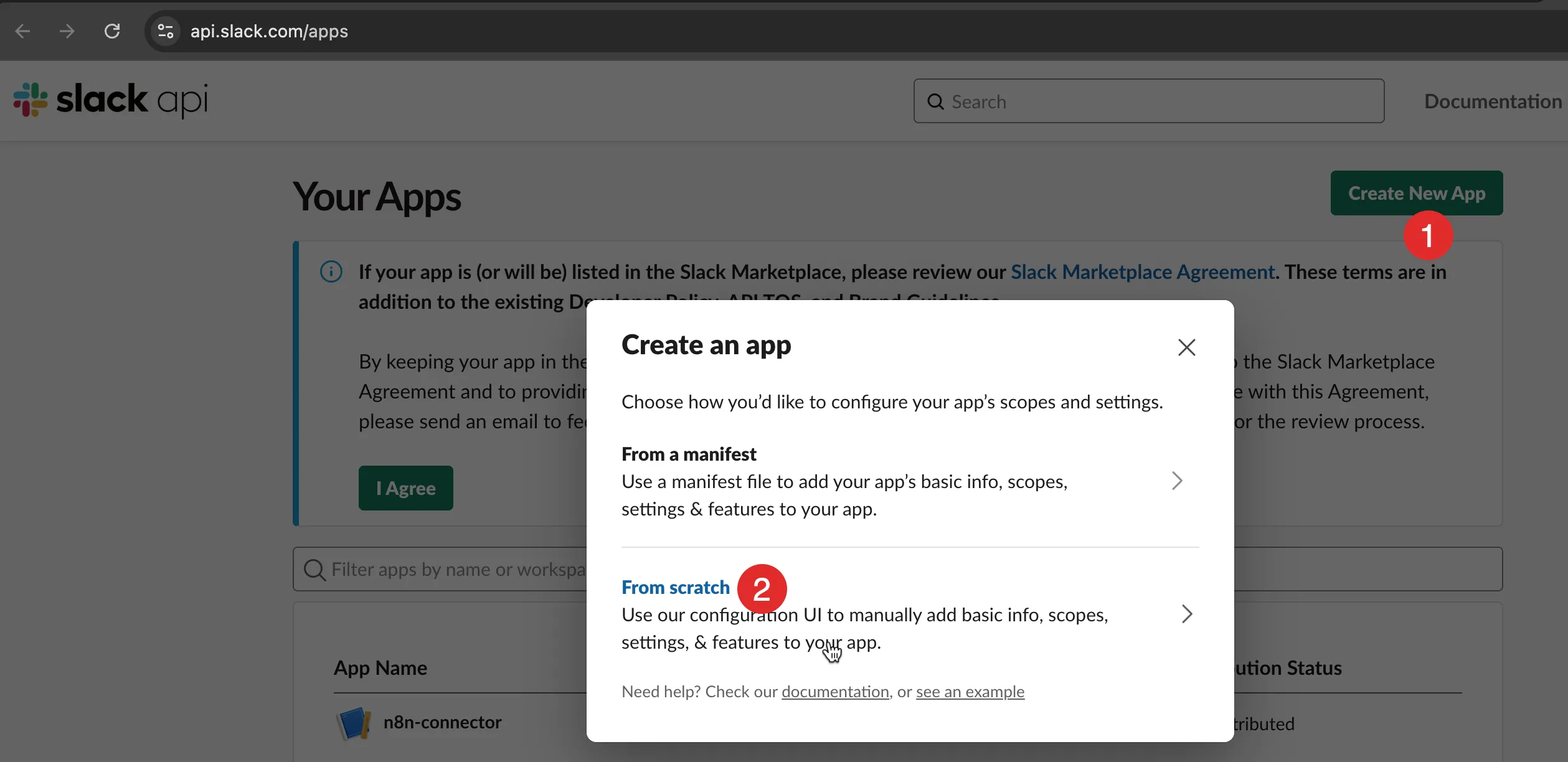Viewport: 1568px width, 762px height.
Task: Focus the Search input field
Action: (x=1149, y=101)
